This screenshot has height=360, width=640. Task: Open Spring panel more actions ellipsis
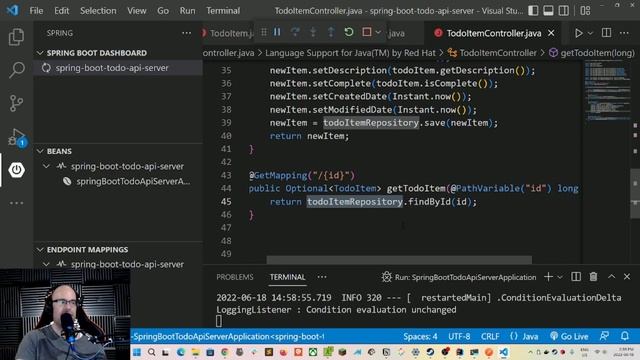[187, 33]
